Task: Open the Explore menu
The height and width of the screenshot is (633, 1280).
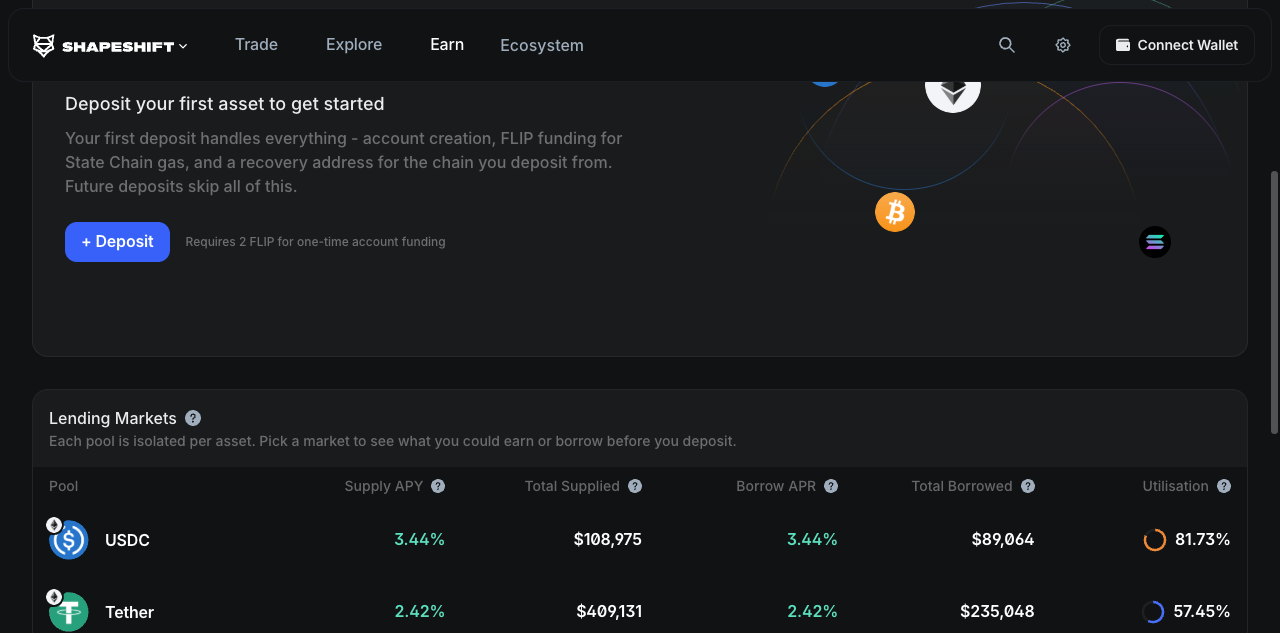Action: [x=354, y=45]
